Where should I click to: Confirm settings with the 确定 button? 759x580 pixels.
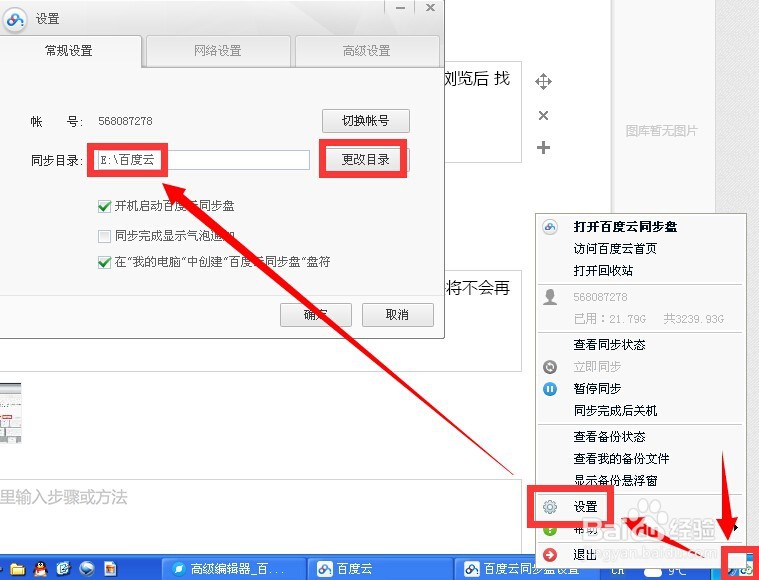point(316,315)
